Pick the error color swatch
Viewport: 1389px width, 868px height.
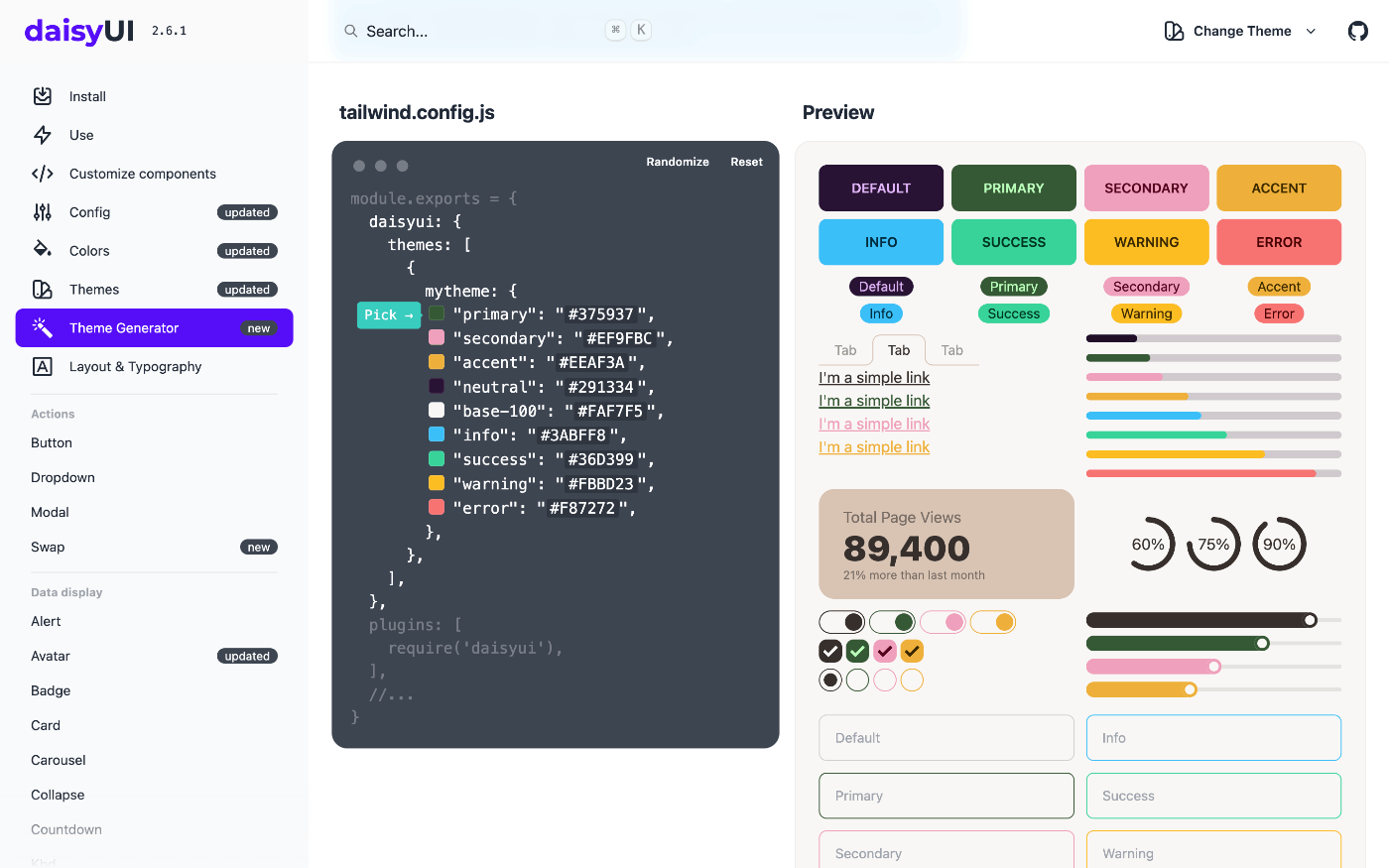coord(437,507)
